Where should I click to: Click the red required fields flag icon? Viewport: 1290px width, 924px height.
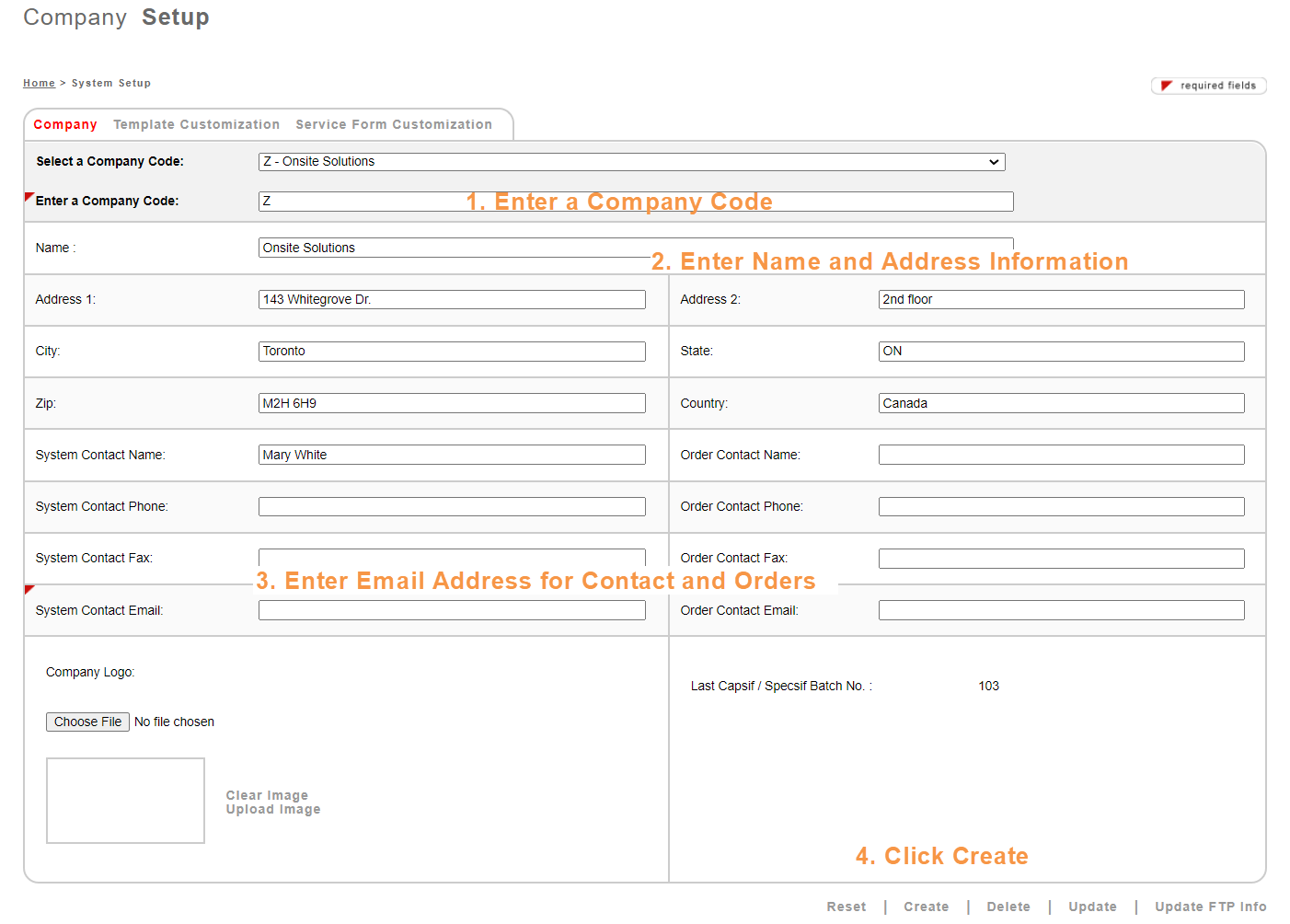click(x=1166, y=86)
